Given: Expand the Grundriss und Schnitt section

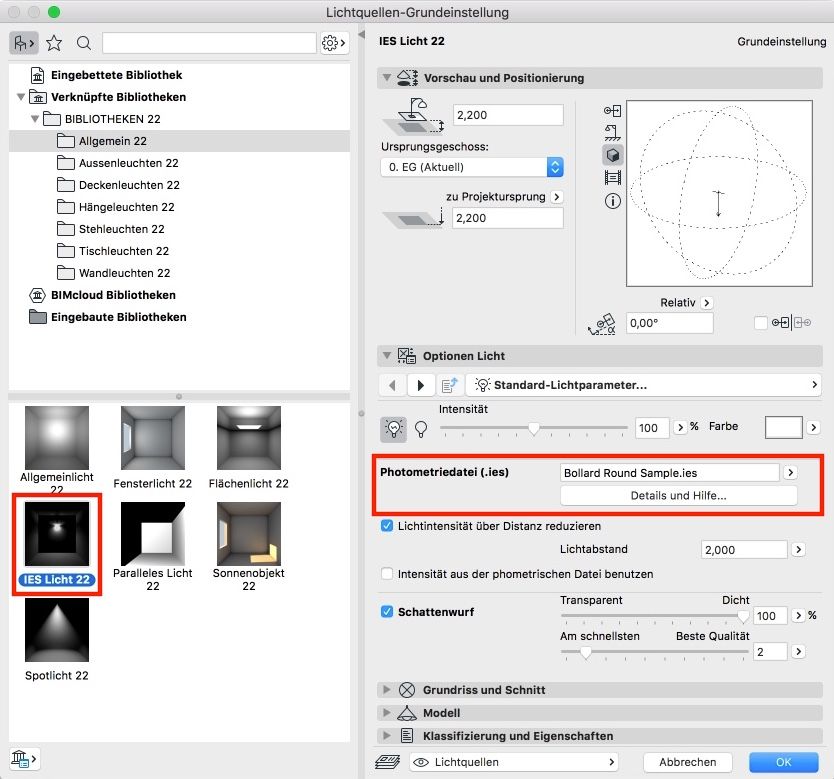Looking at the screenshot, I should click(387, 690).
